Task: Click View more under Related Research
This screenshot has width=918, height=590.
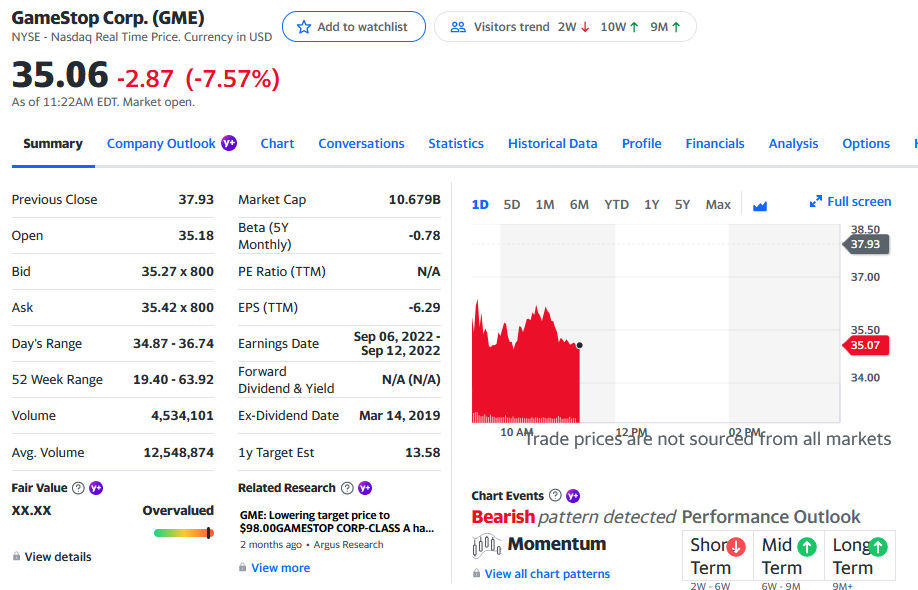Action: tap(280, 568)
